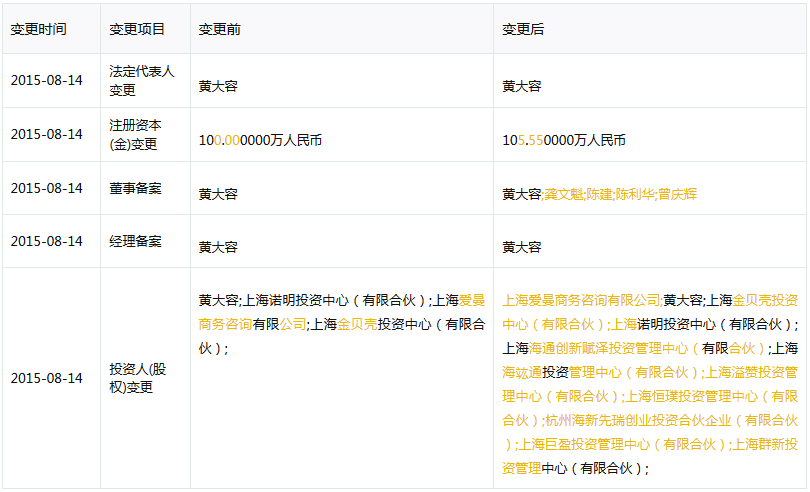
Task: Click the 变更项目 column header
Action: pyautogui.click(x=137, y=29)
